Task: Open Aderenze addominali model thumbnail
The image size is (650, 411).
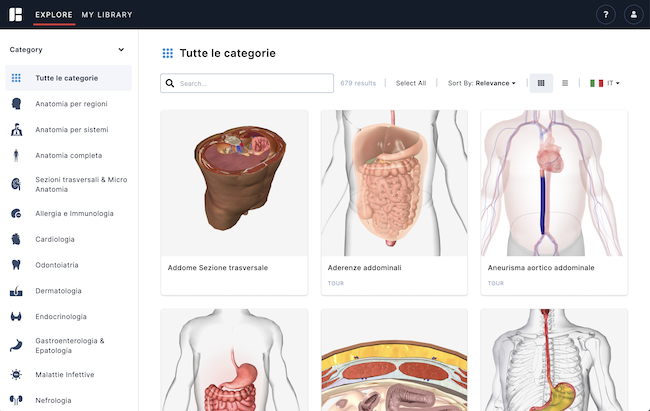Action: tap(394, 183)
